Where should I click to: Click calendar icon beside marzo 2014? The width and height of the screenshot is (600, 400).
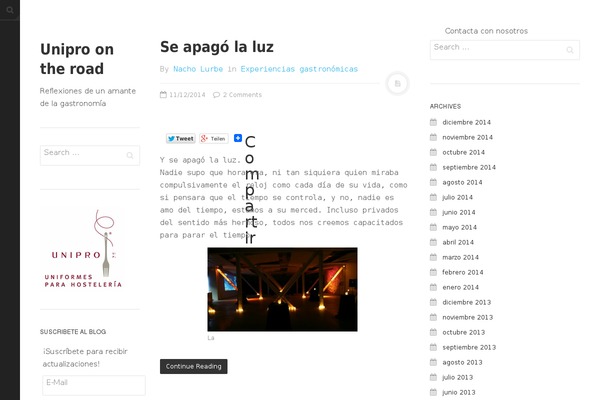(x=433, y=257)
